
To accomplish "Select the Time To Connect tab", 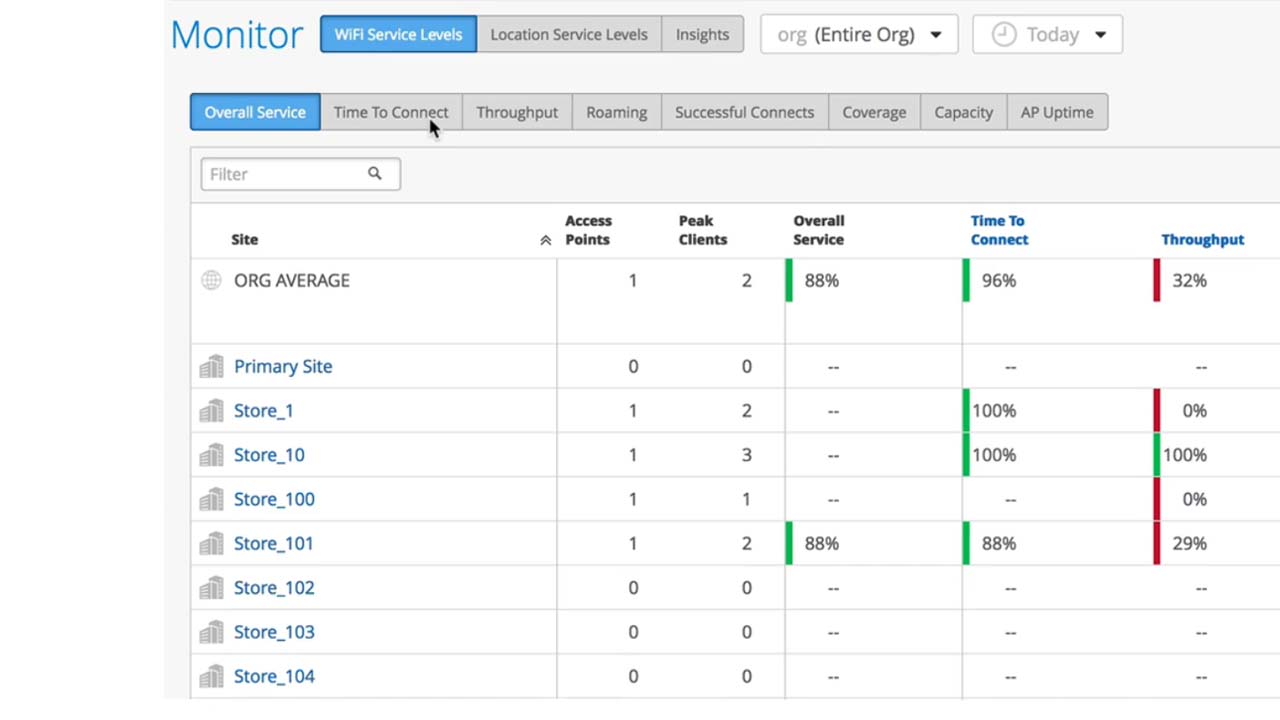I will 391,112.
